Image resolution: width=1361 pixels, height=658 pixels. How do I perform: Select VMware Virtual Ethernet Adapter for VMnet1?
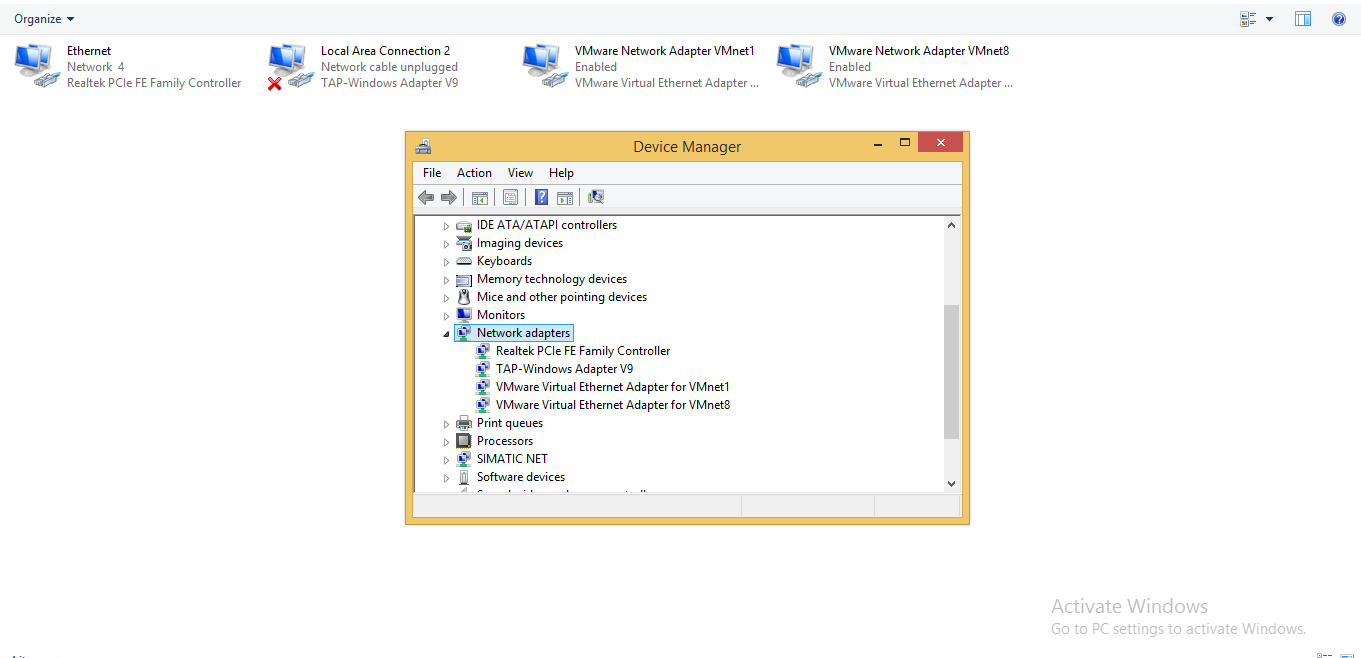612,387
